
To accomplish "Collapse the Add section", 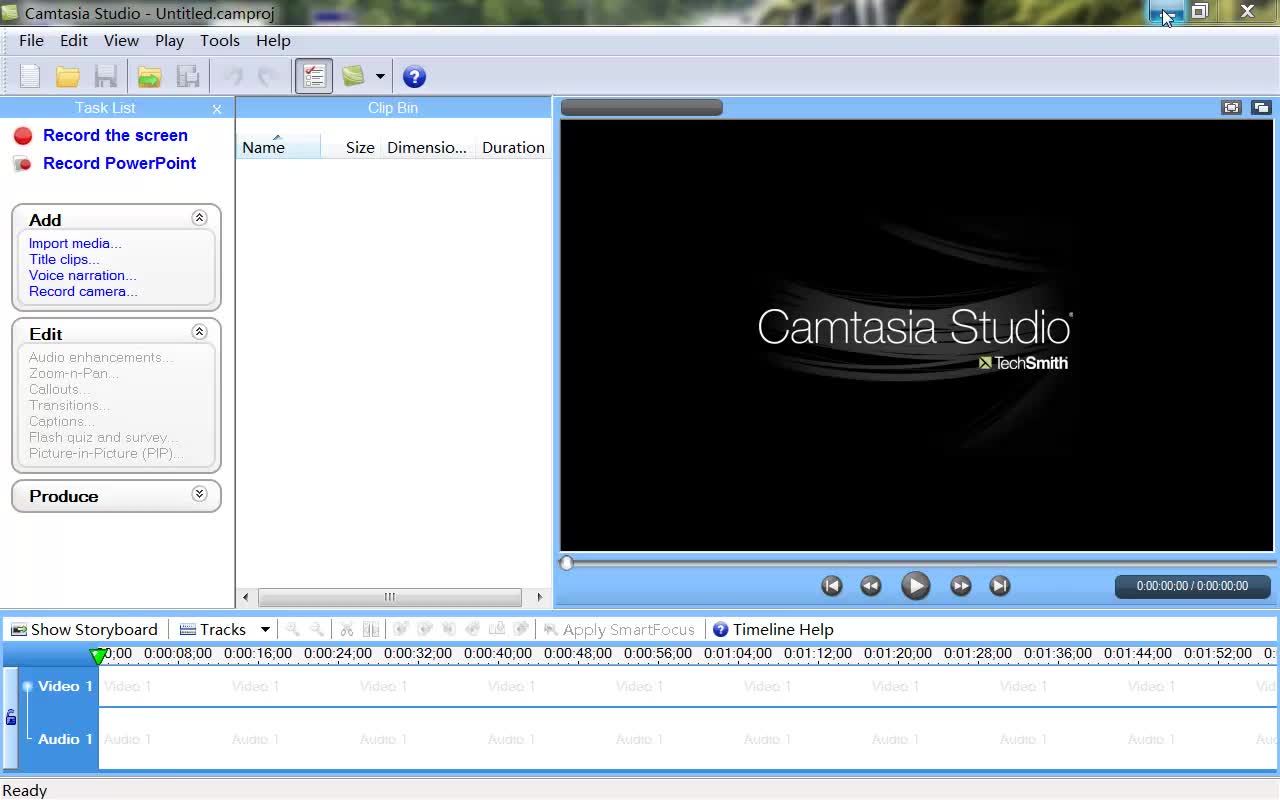I will tap(199, 218).
